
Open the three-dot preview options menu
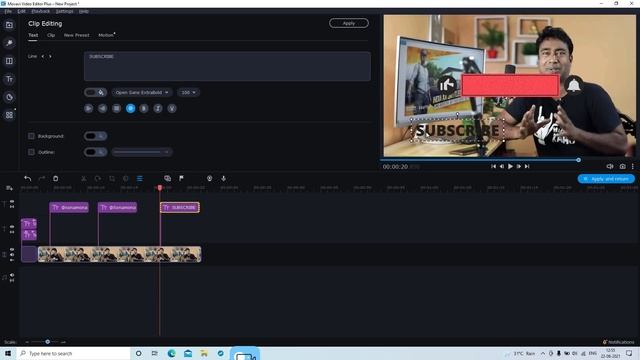633,167
